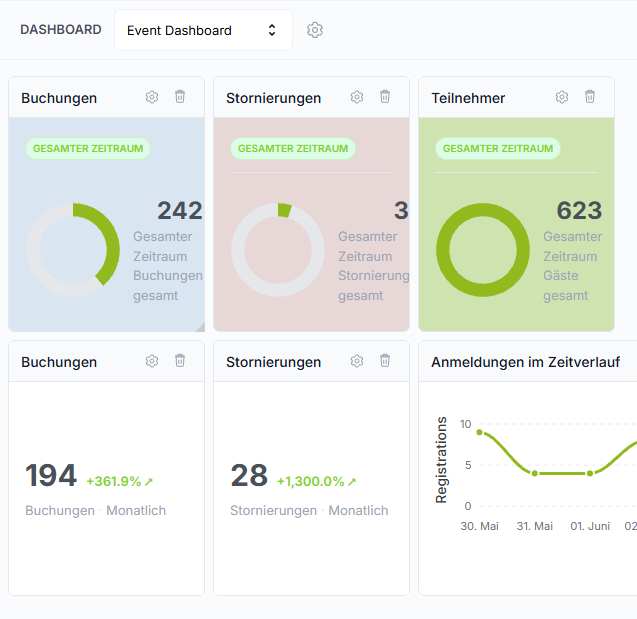Click Gesamter Zeitraum badge in Buchungen widget
This screenshot has height=619, width=637.
(x=88, y=149)
